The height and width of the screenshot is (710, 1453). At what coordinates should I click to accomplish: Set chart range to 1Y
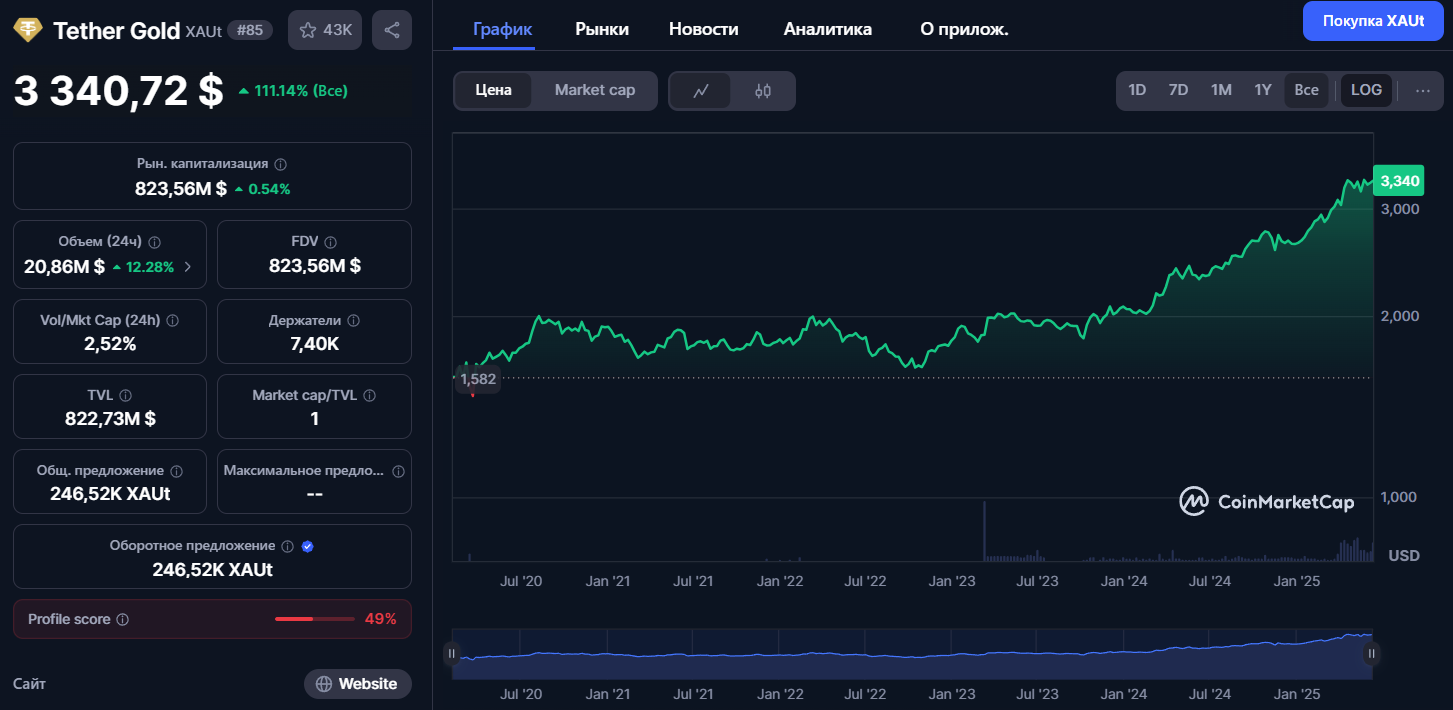pyautogui.click(x=1263, y=90)
